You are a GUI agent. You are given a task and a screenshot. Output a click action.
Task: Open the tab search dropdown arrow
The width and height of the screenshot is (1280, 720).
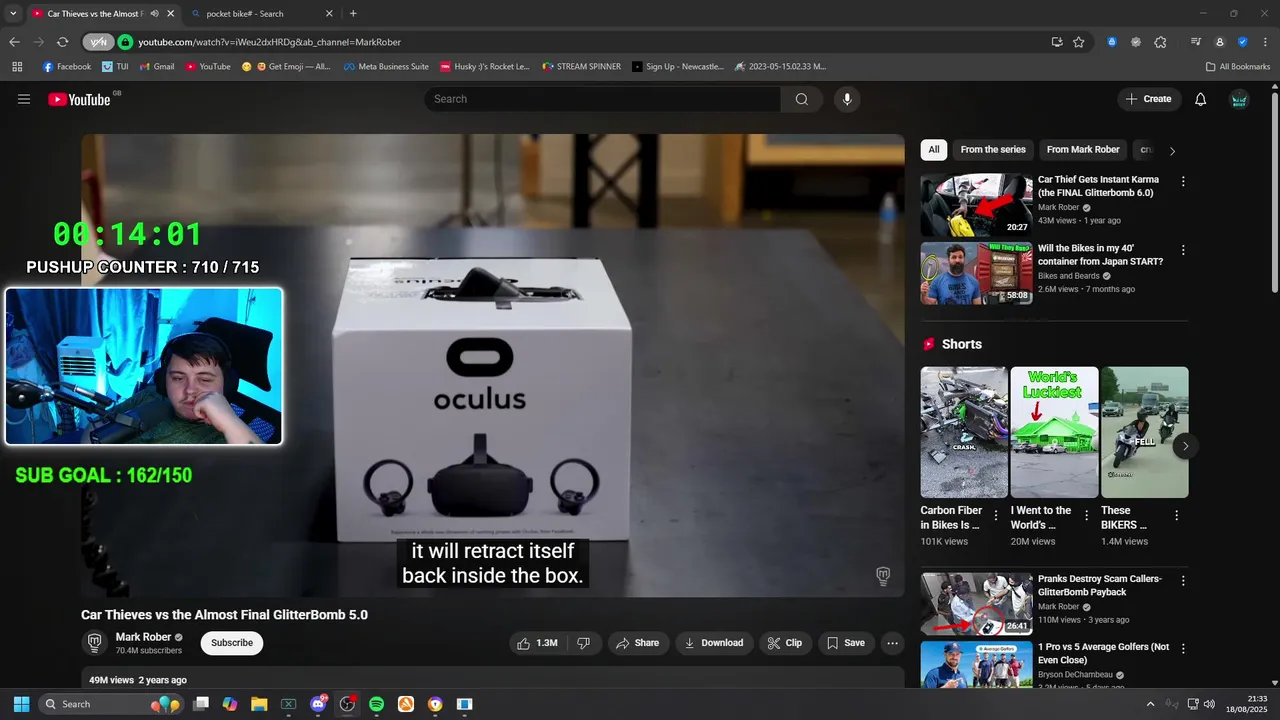coord(13,14)
